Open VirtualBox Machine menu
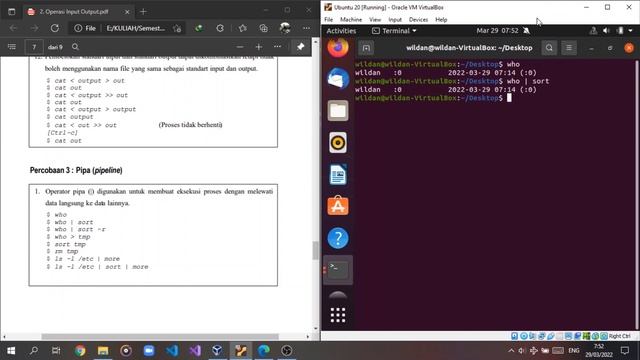Image resolution: width=640 pixels, height=360 pixels. (x=351, y=20)
